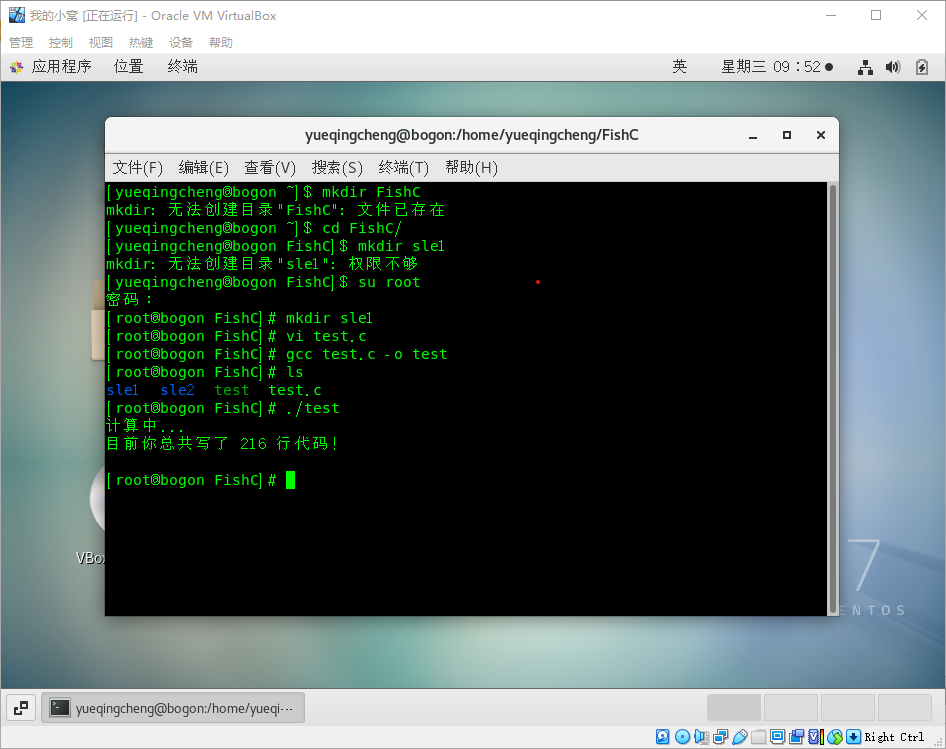This screenshot has width=946, height=749.
Task: Open VirtualBox 视图 menu
Action: tap(101, 42)
